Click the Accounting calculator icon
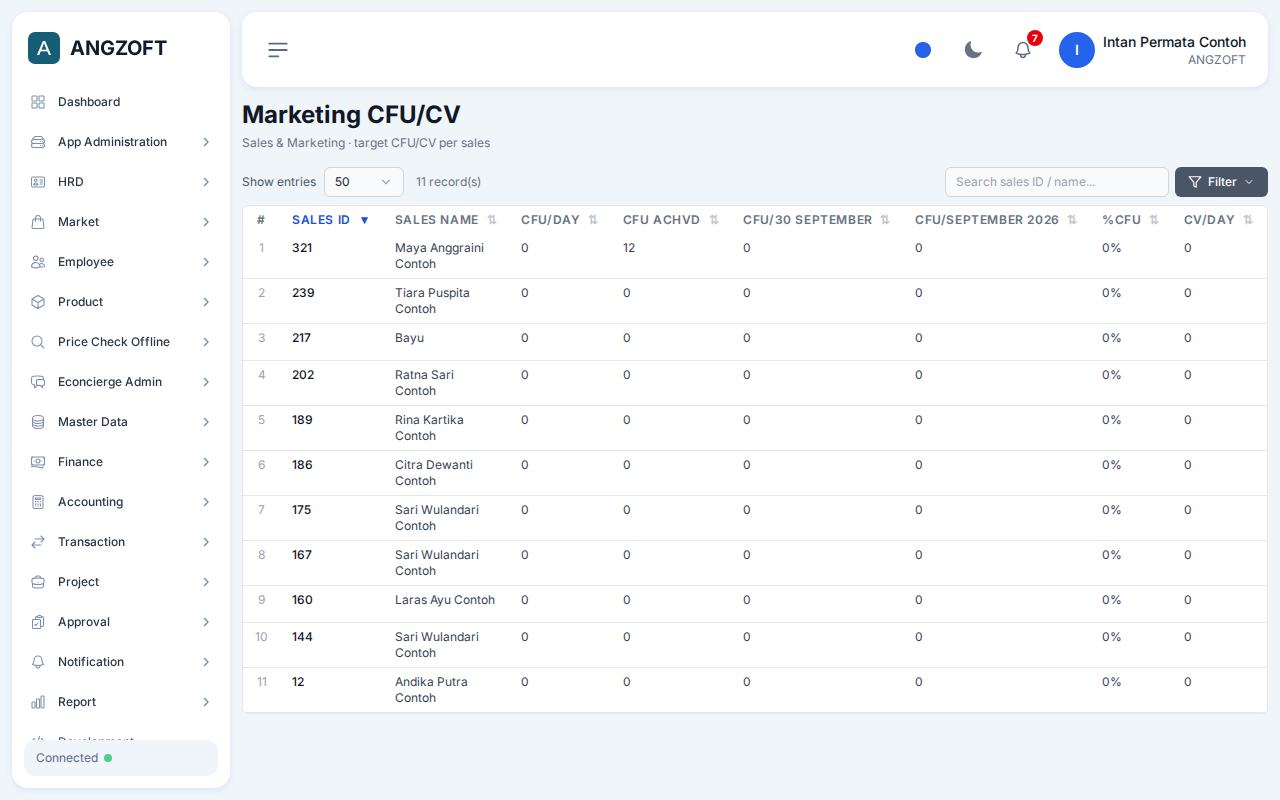This screenshot has height=800, width=1280. (x=38, y=502)
